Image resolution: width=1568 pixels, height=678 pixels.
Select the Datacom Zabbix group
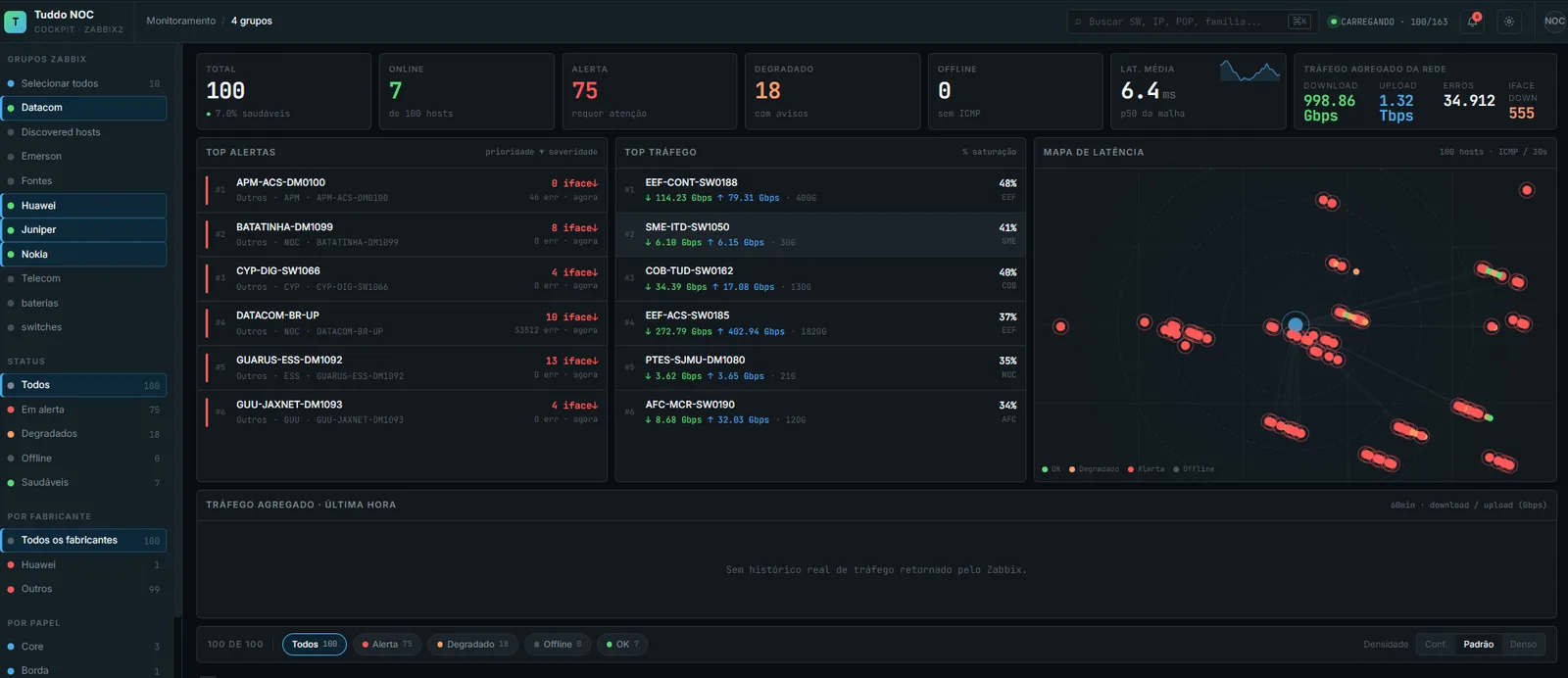click(x=84, y=108)
